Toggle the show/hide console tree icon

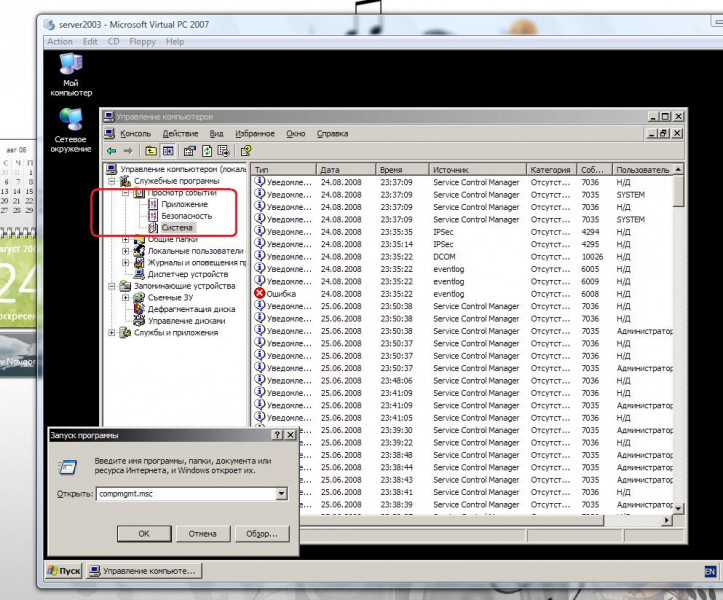[x=168, y=151]
